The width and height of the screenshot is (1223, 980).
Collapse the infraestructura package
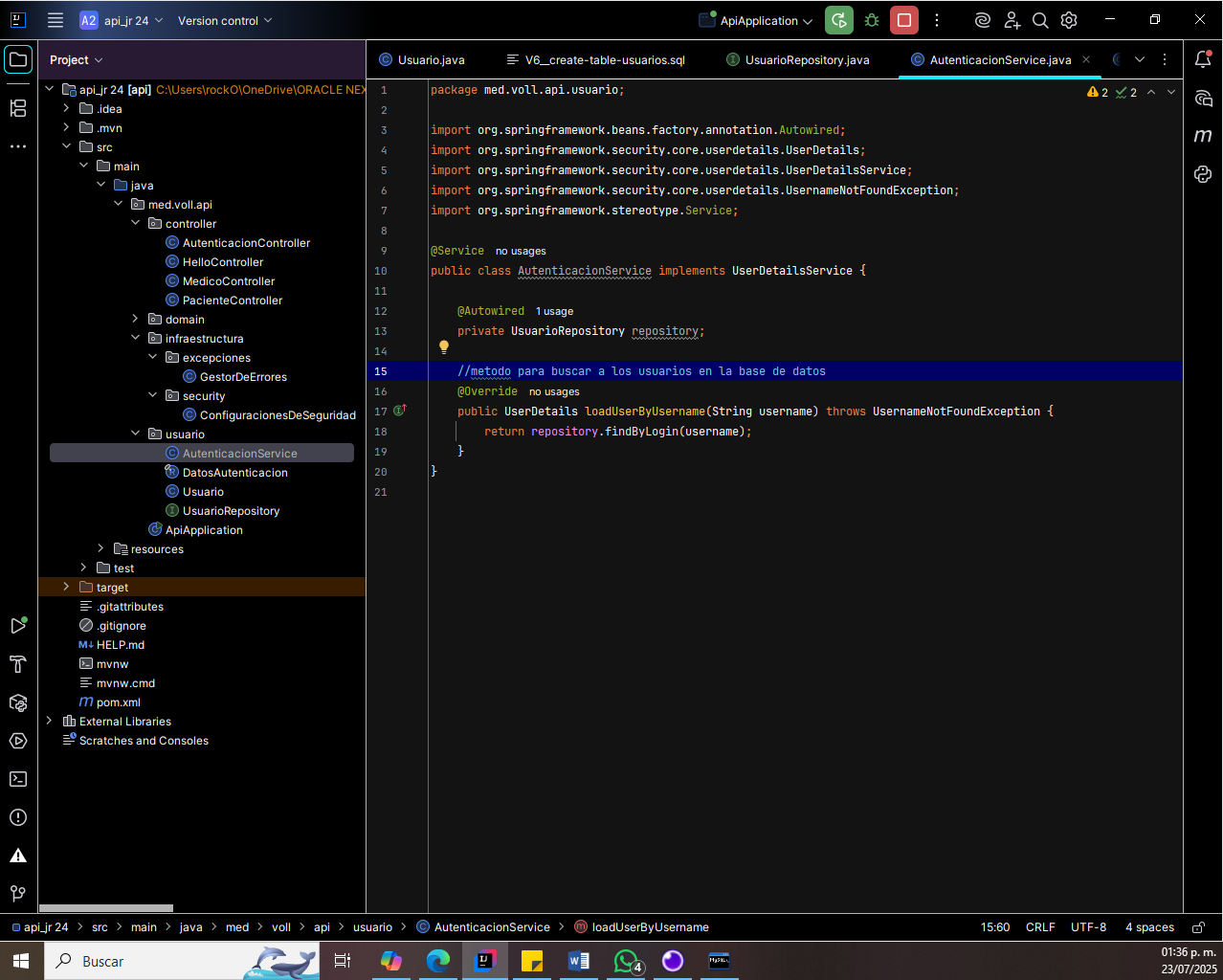[x=136, y=338]
